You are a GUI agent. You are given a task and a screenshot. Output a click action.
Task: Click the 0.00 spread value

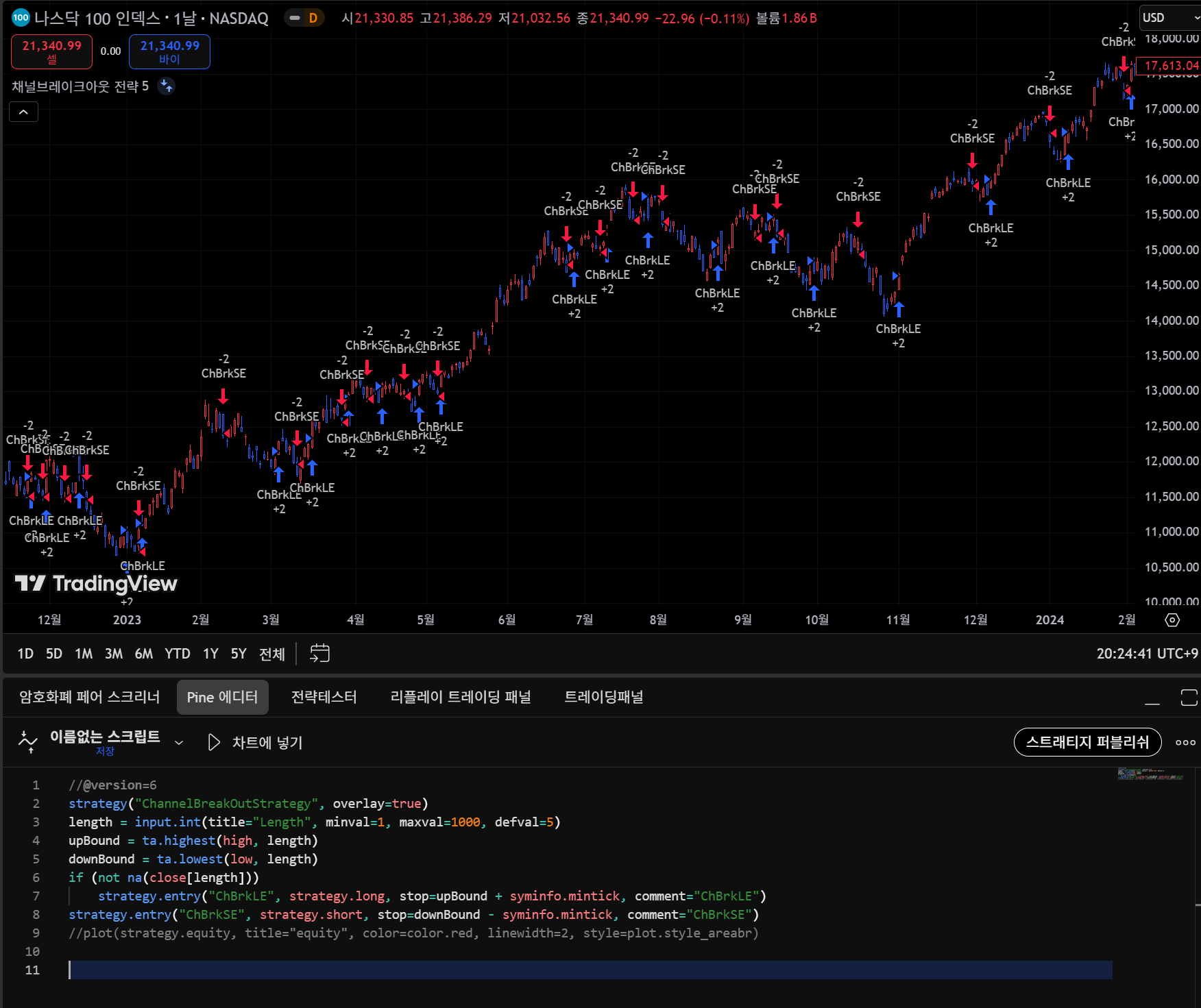click(110, 51)
